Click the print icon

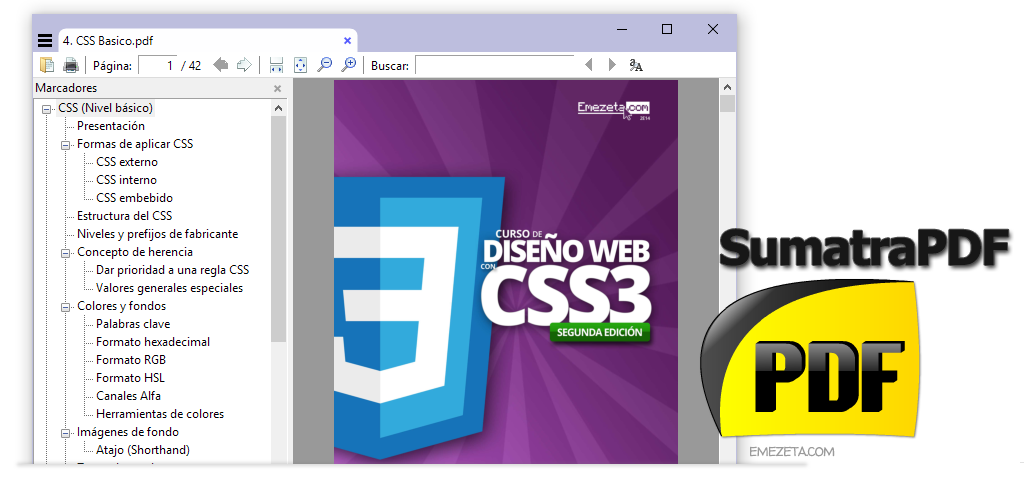(70, 65)
